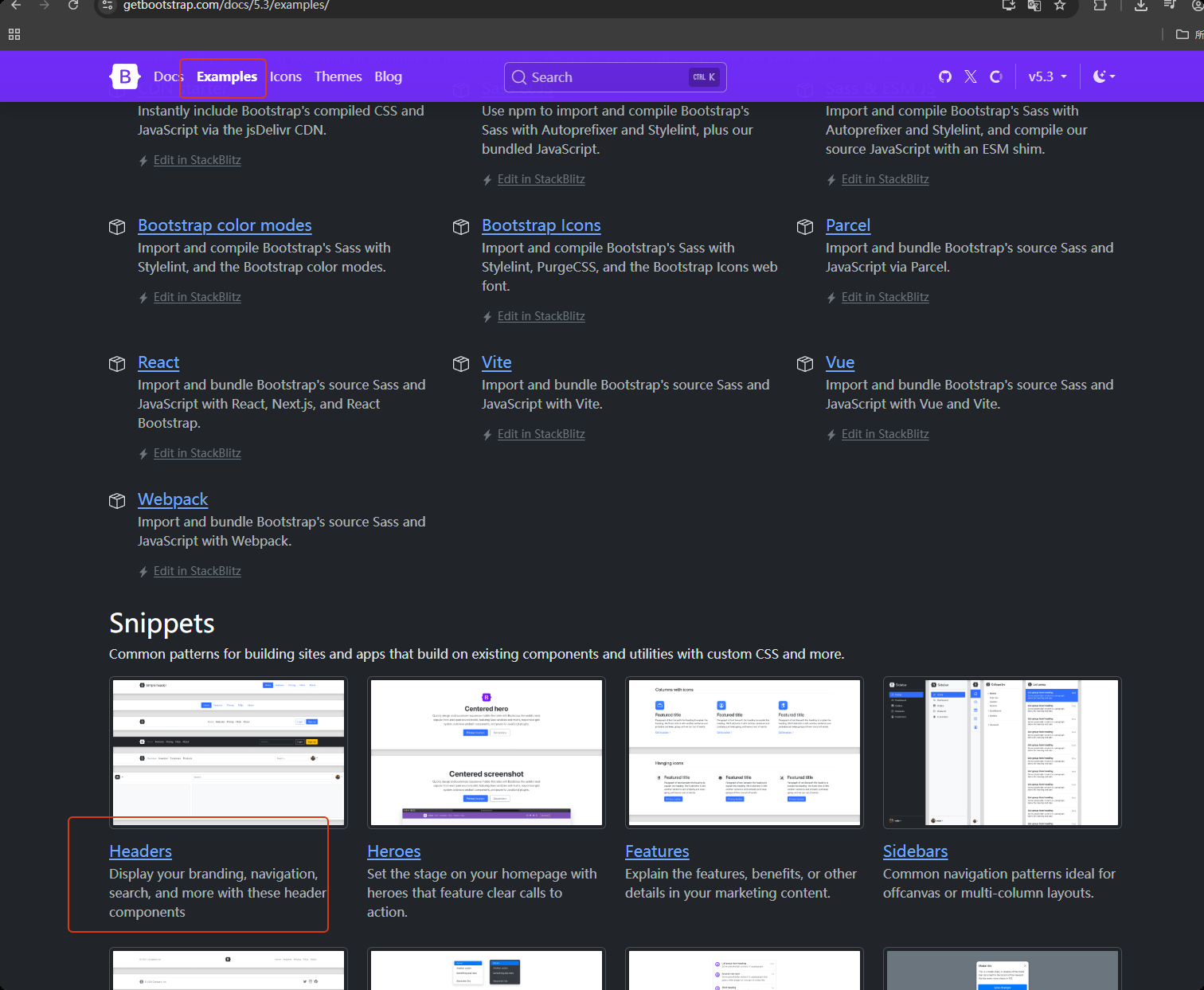Reload the page with the refresh icon
Image resolution: width=1204 pixels, height=990 pixels.
tap(73, 5)
